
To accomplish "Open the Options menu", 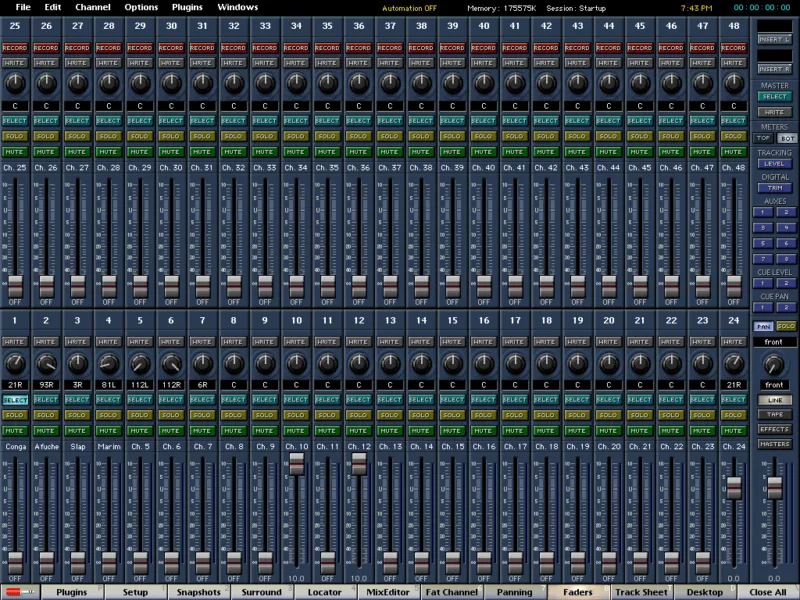I will click(x=141, y=7).
